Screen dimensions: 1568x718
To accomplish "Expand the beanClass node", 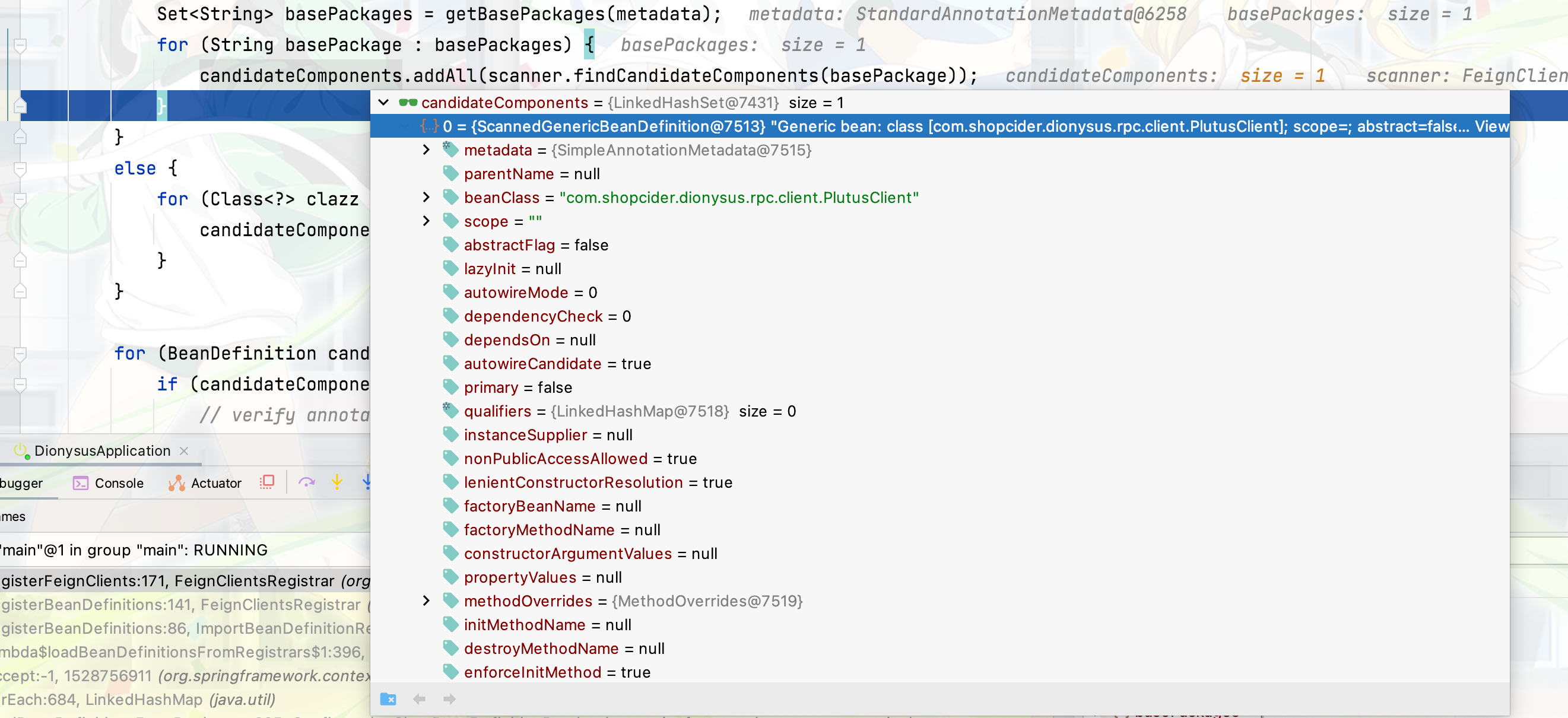I will point(425,197).
